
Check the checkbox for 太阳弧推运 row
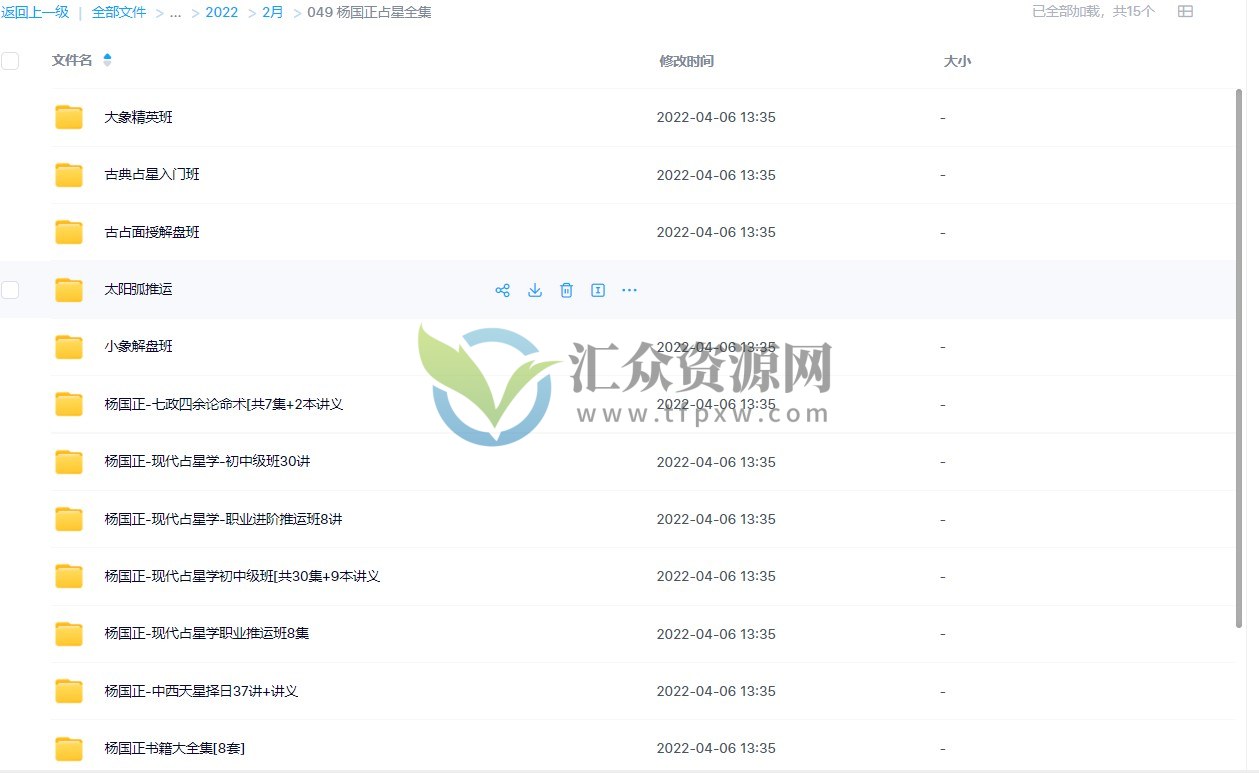(10, 289)
